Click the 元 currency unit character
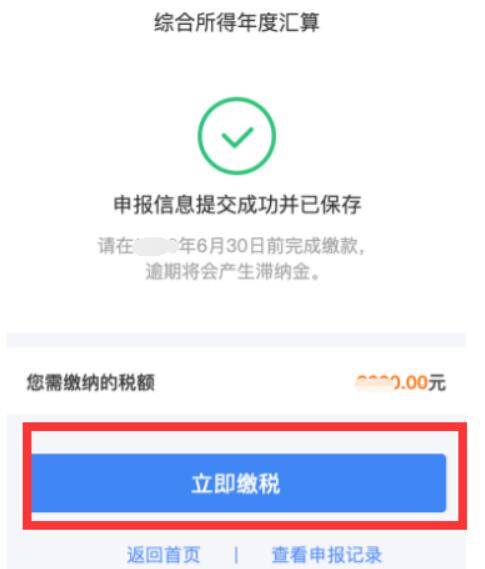This screenshot has height=569, width=485. 437,383
